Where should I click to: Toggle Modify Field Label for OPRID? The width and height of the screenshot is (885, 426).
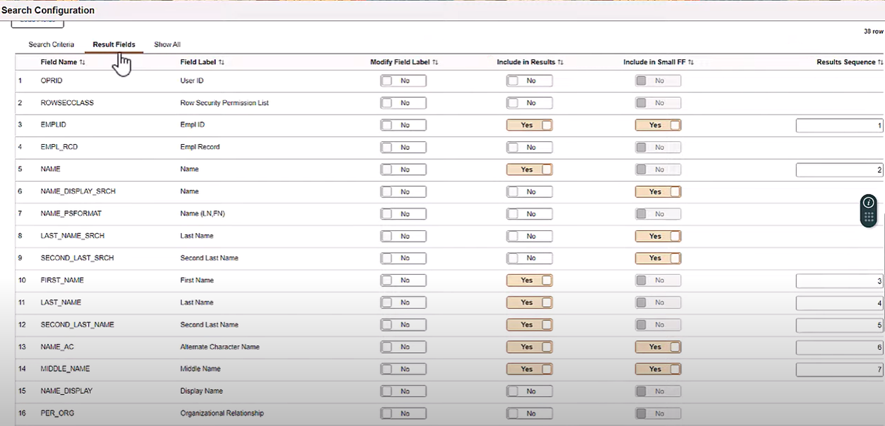pyautogui.click(x=403, y=81)
